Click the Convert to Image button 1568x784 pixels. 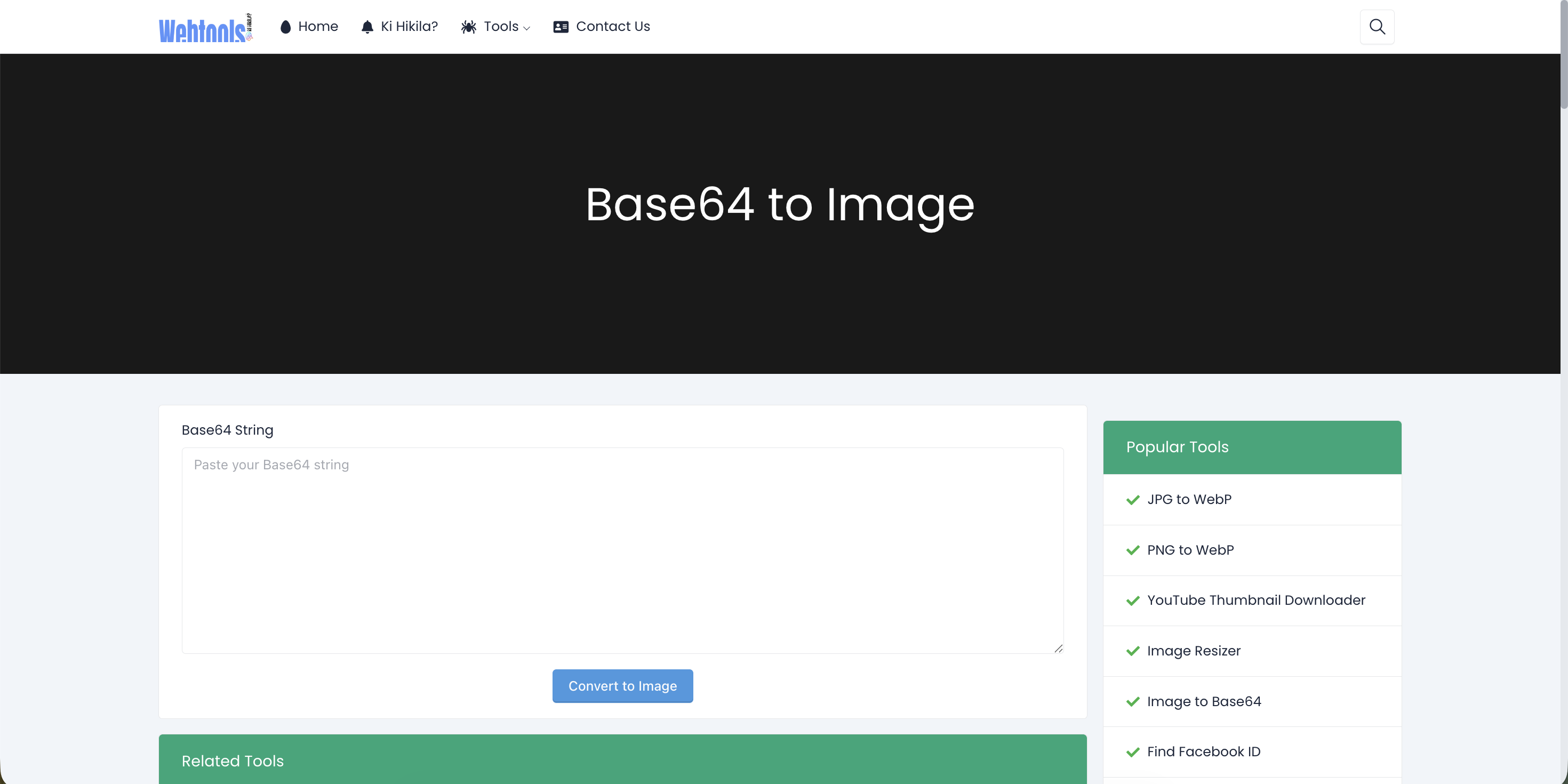623,686
